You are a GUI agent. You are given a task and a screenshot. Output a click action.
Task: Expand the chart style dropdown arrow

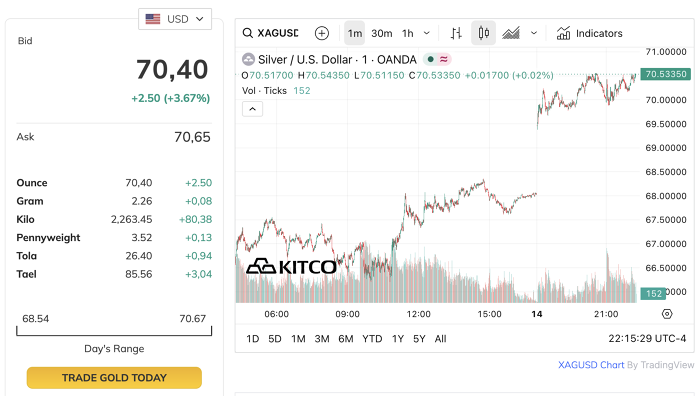point(534,33)
